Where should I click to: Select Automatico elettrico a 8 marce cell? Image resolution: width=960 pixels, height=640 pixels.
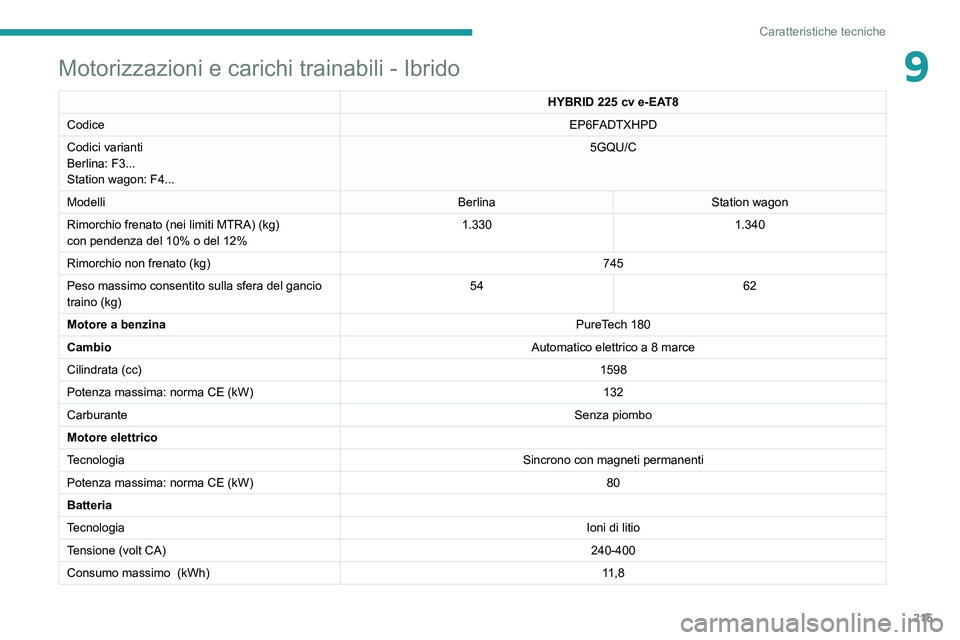tap(613, 347)
